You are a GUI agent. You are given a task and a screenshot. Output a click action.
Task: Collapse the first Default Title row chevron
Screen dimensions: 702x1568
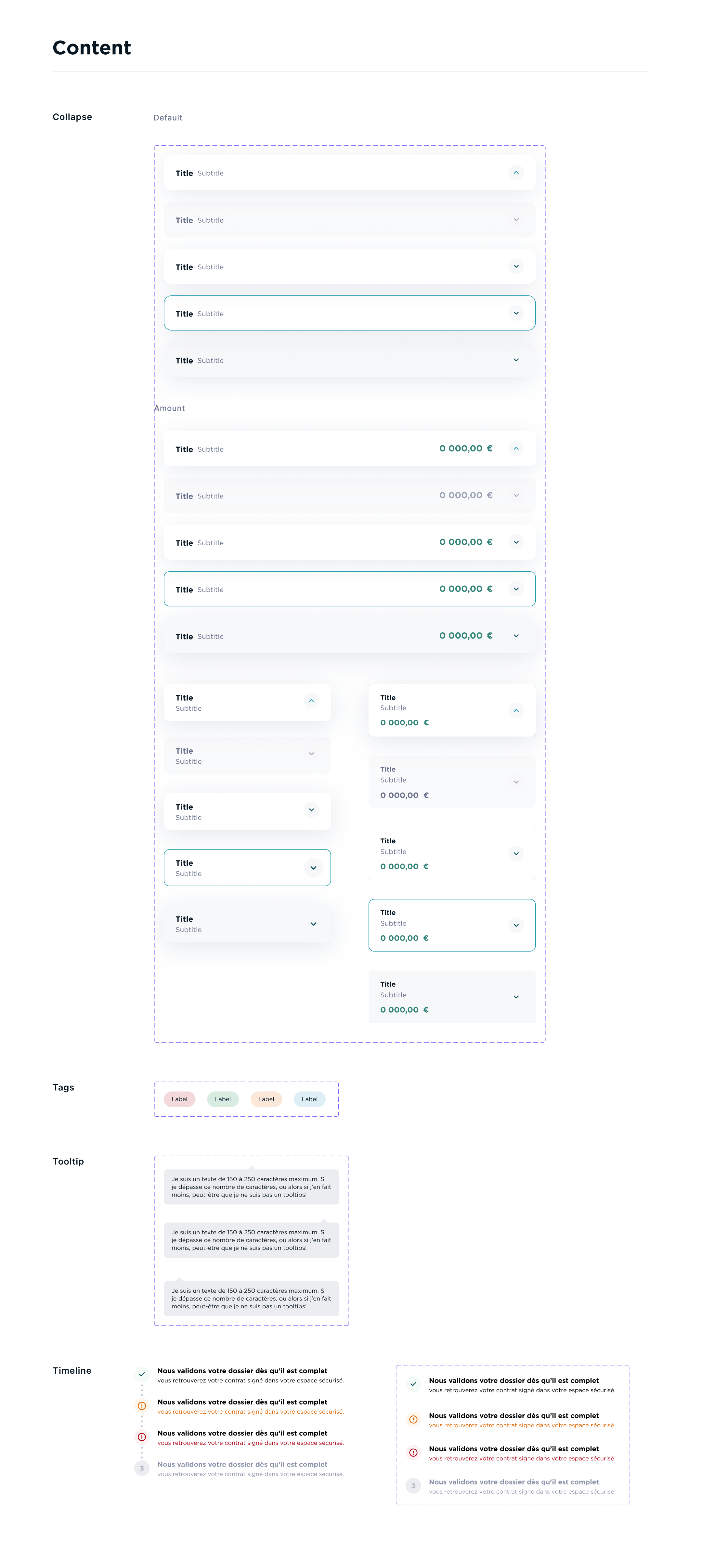coord(516,173)
